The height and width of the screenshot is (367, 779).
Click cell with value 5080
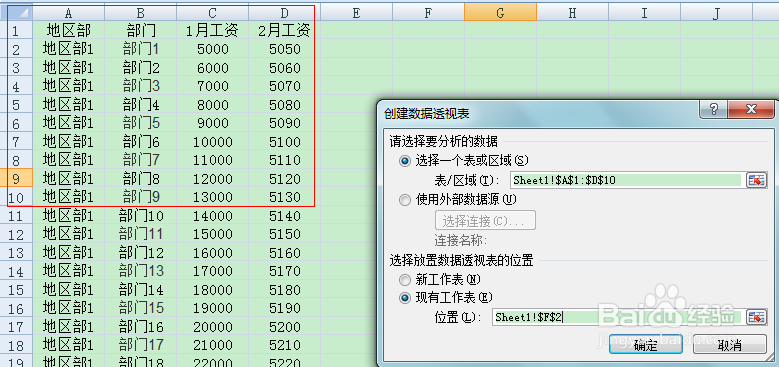click(x=285, y=105)
